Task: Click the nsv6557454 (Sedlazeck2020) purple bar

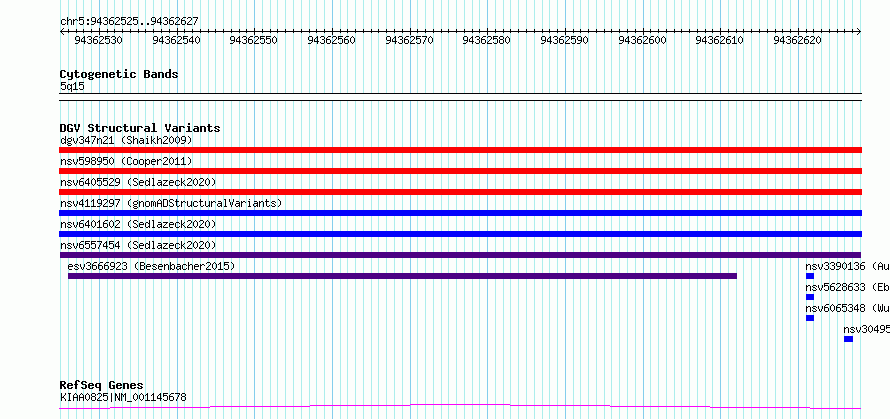Action: (x=460, y=255)
